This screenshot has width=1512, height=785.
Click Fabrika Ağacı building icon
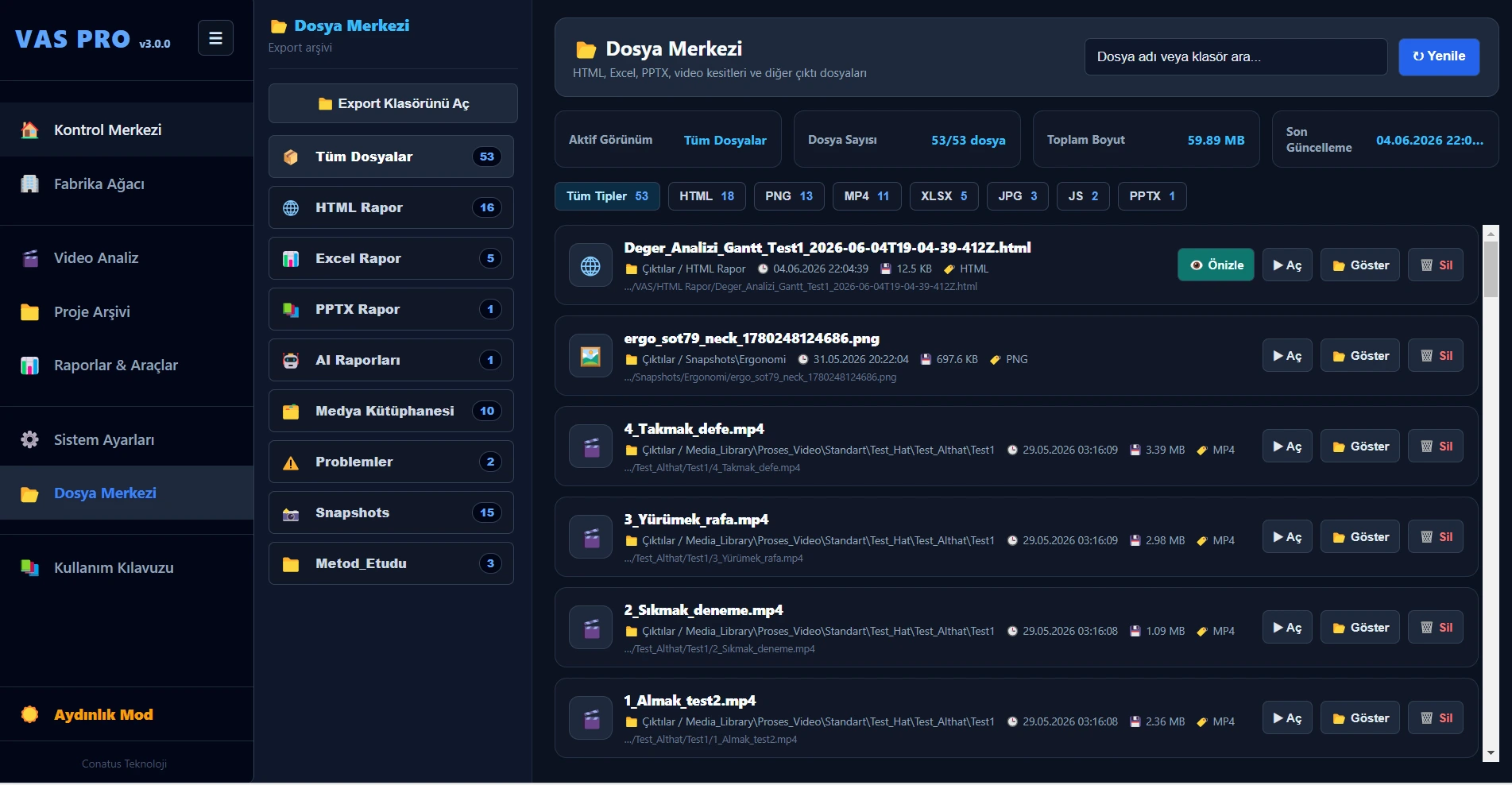coord(29,184)
